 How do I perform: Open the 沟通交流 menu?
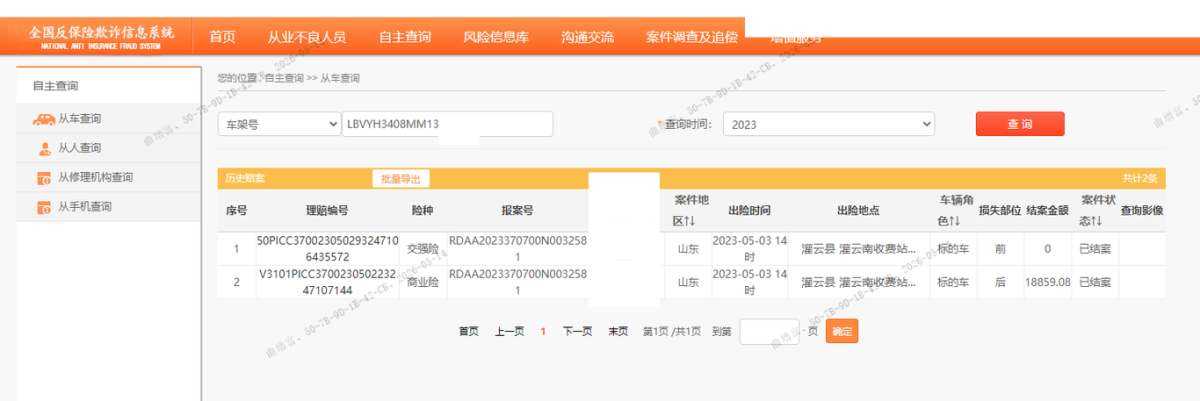coord(588,37)
